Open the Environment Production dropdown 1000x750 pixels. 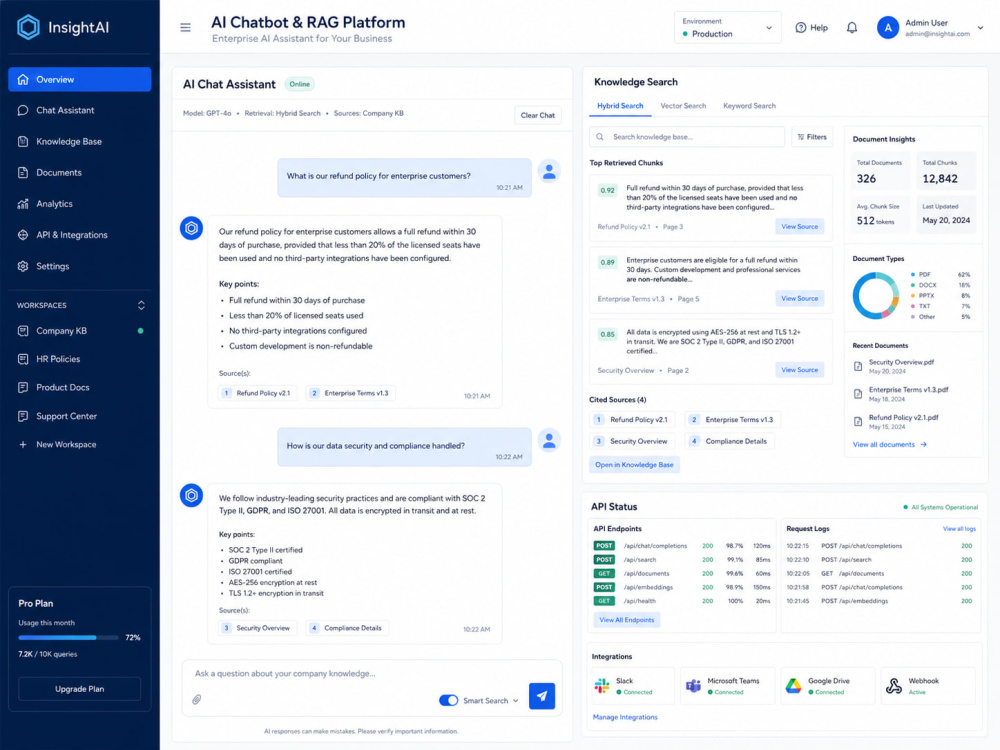(728, 27)
